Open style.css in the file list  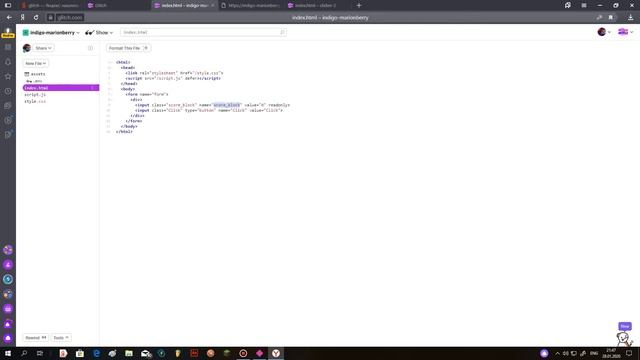tap(35, 101)
